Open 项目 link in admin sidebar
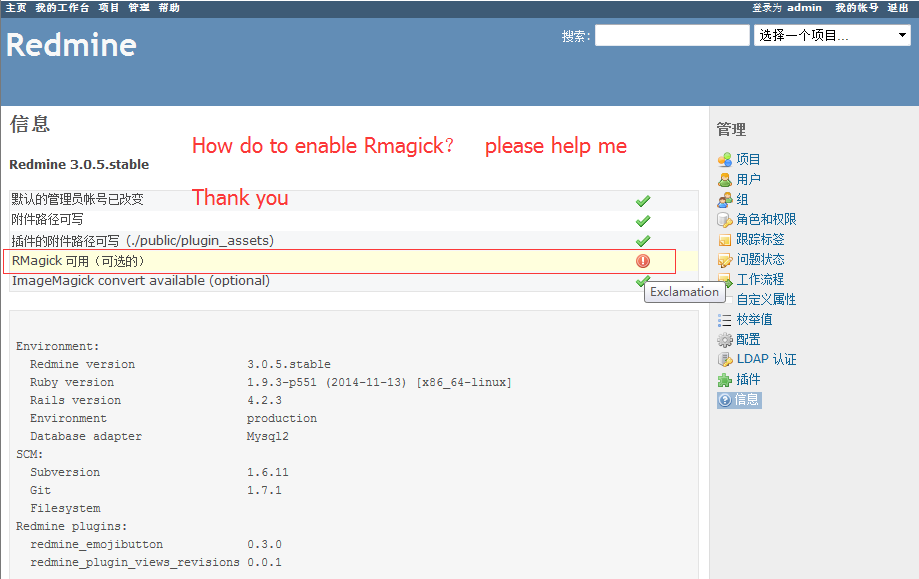 (748, 159)
